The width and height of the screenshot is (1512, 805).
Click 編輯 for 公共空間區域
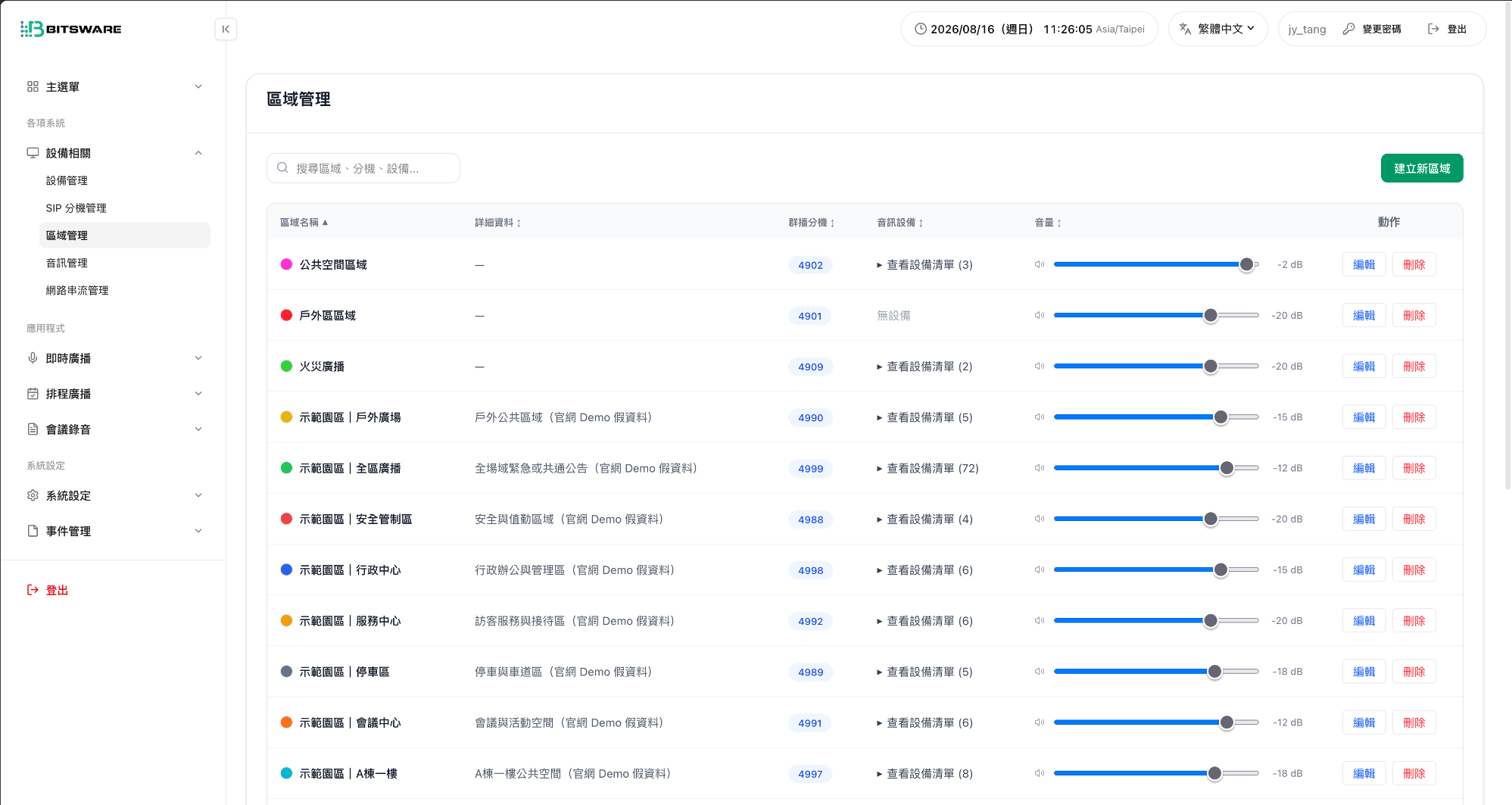1364,264
